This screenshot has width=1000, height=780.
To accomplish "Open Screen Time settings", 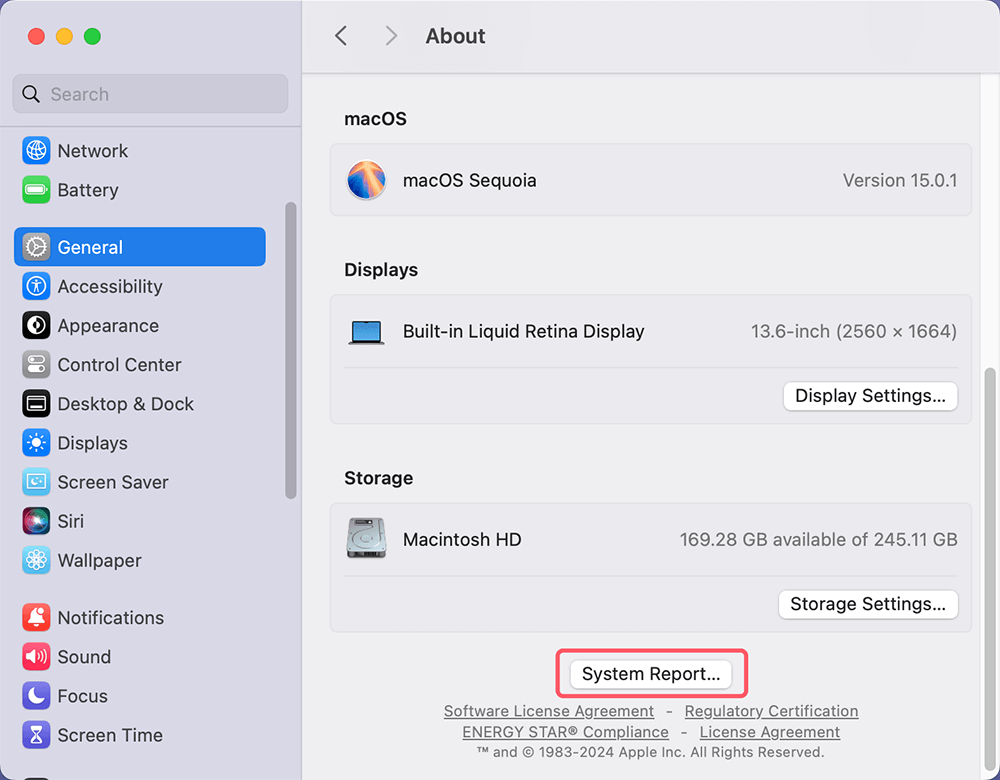I will [110, 734].
